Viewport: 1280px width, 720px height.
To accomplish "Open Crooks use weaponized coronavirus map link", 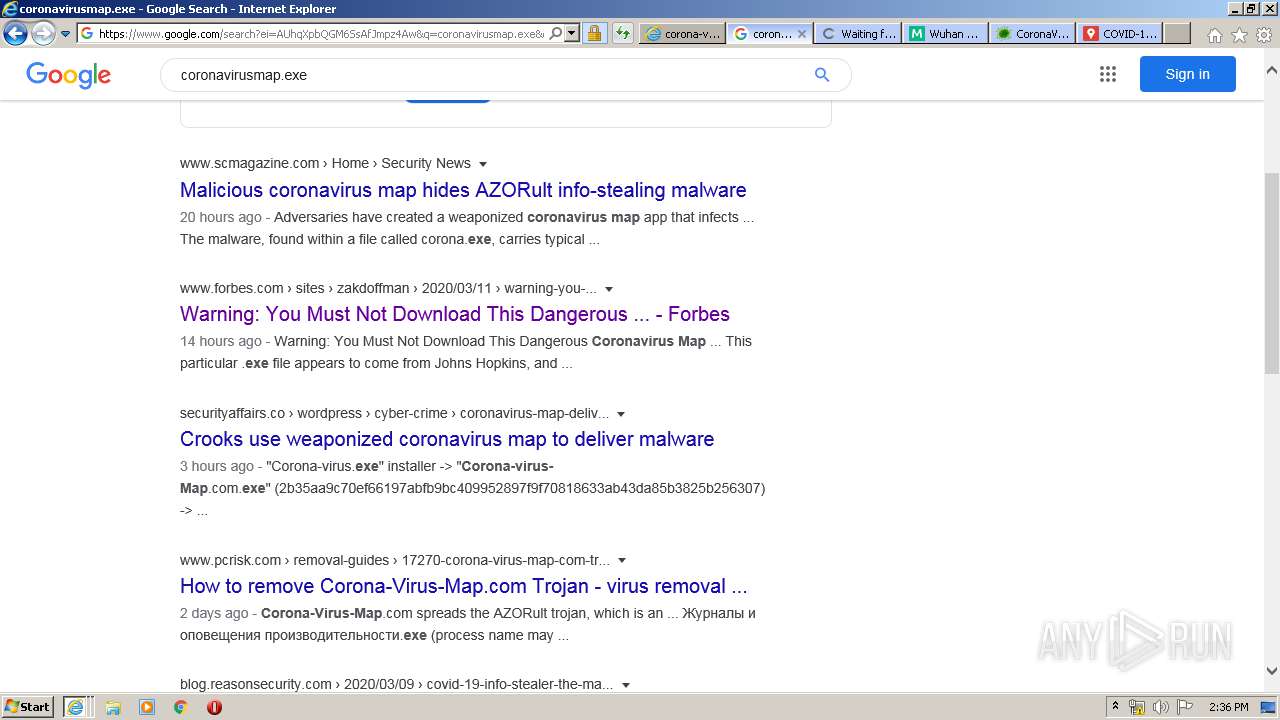I will point(447,439).
